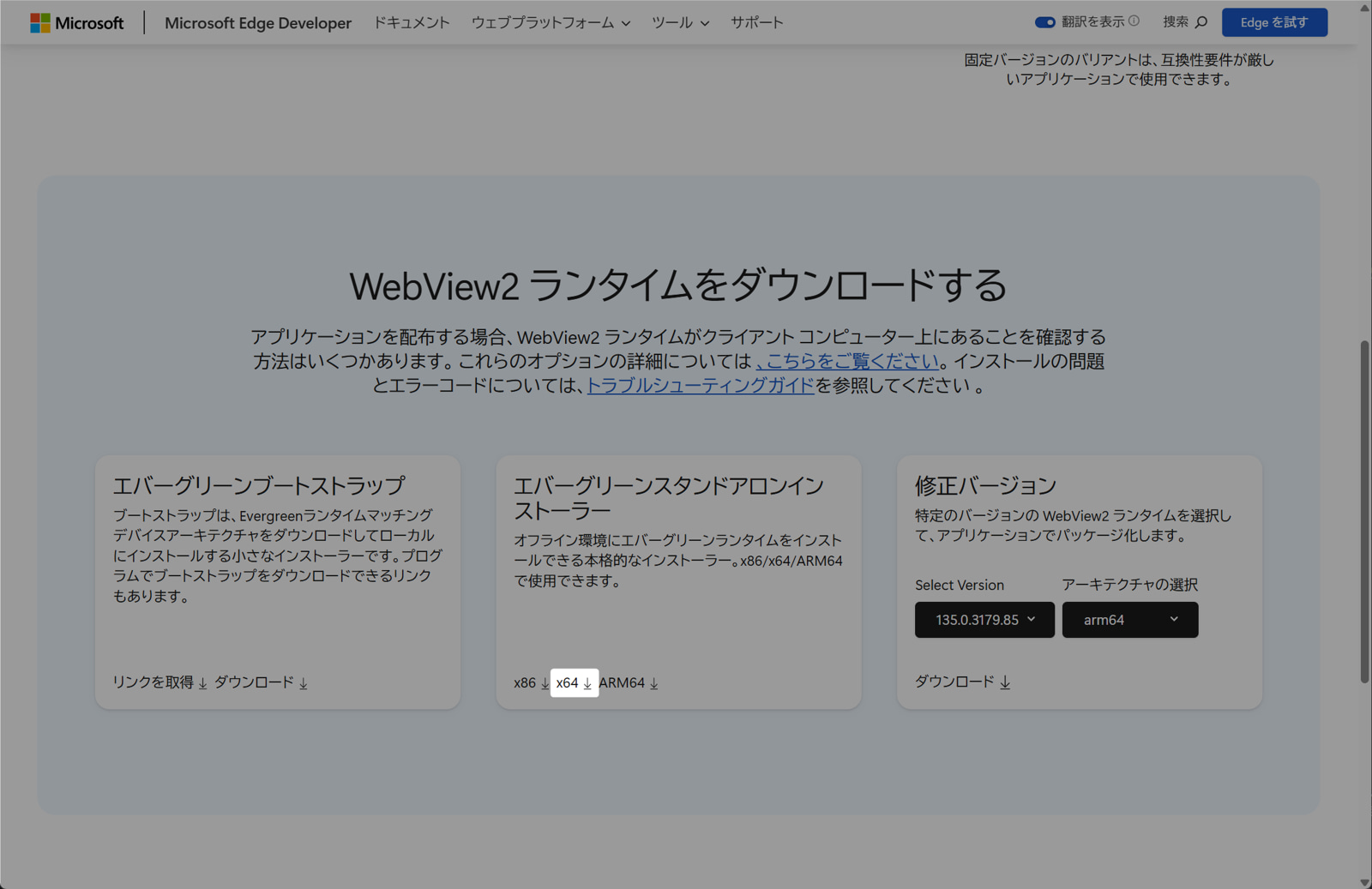Viewport: 1372px width, 889px height.
Task: Click the fixed version ダウンロード link
Action: pyautogui.click(x=963, y=682)
